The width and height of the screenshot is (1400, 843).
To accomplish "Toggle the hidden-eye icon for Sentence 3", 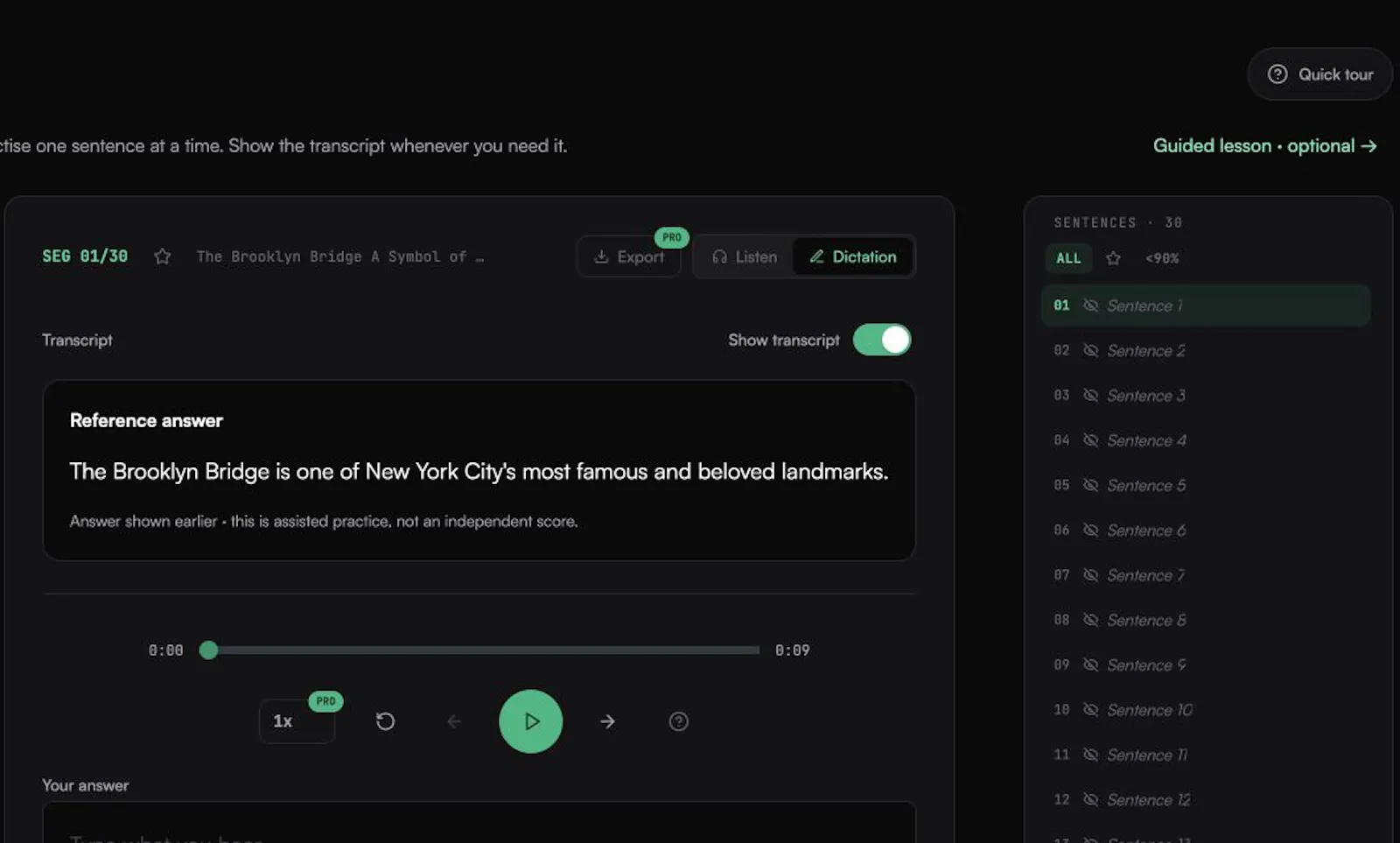I will click(1090, 396).
